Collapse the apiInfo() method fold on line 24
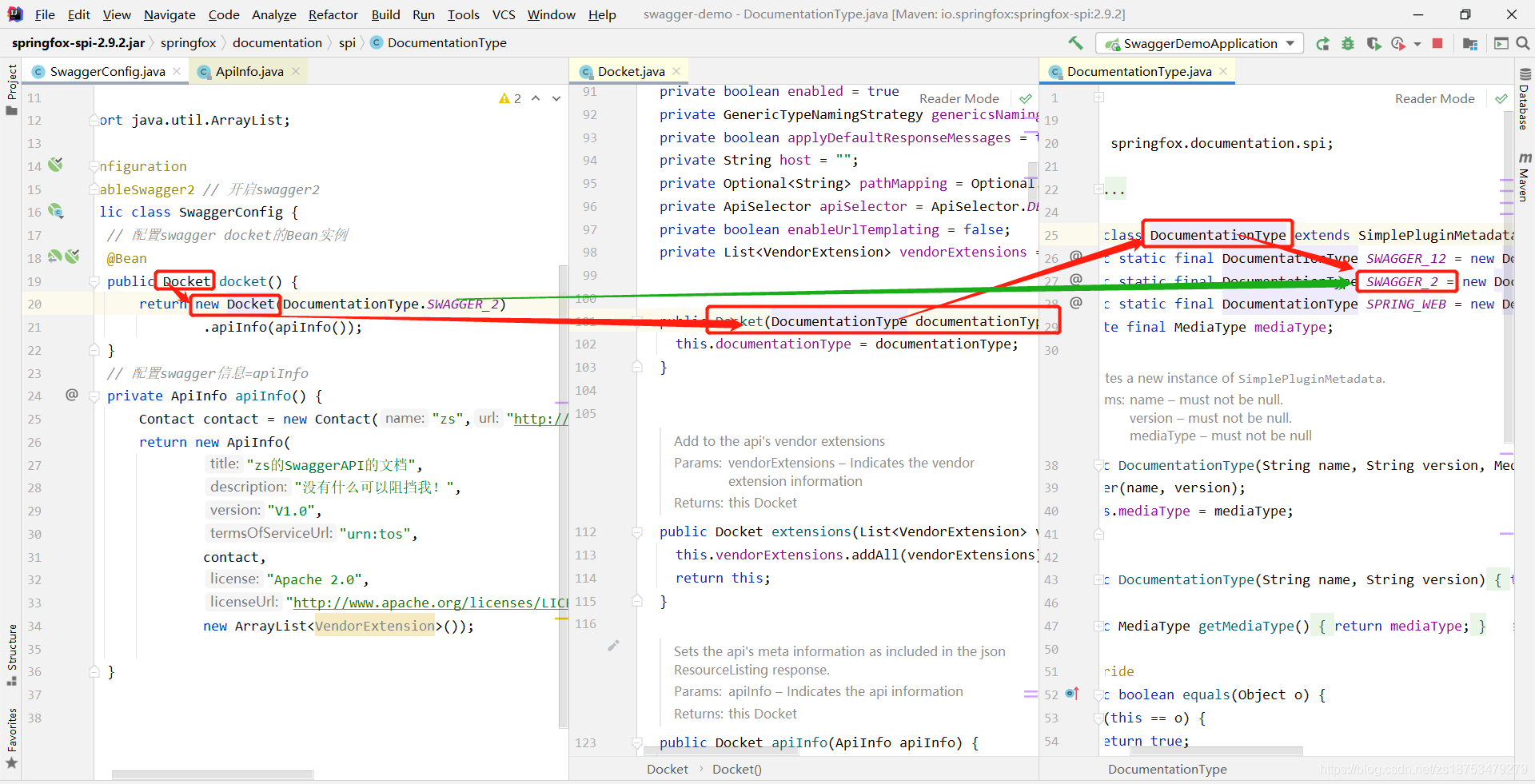Viewport: 1535px width, 784px height. coord(94,396)
